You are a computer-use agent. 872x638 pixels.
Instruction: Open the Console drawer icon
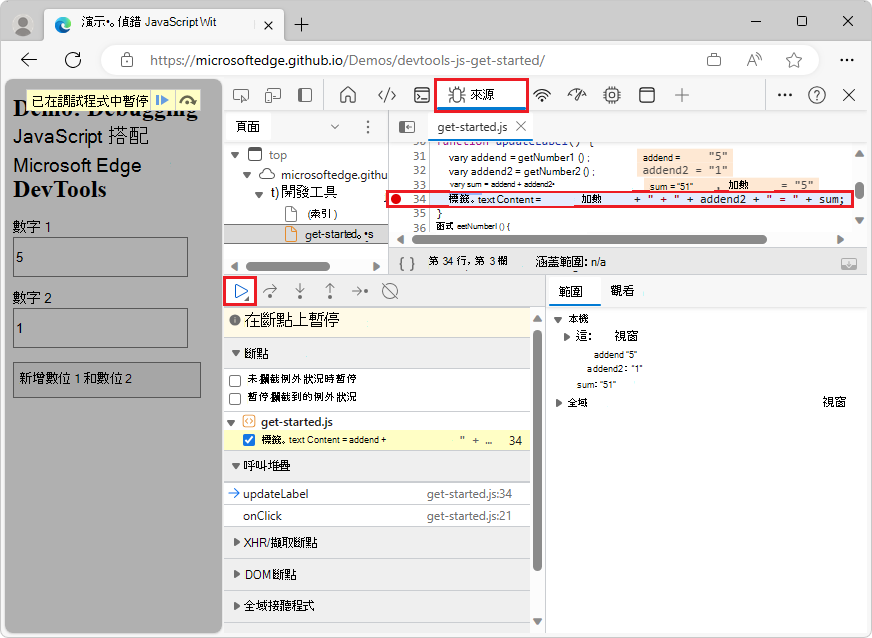[x=422, y=94]
